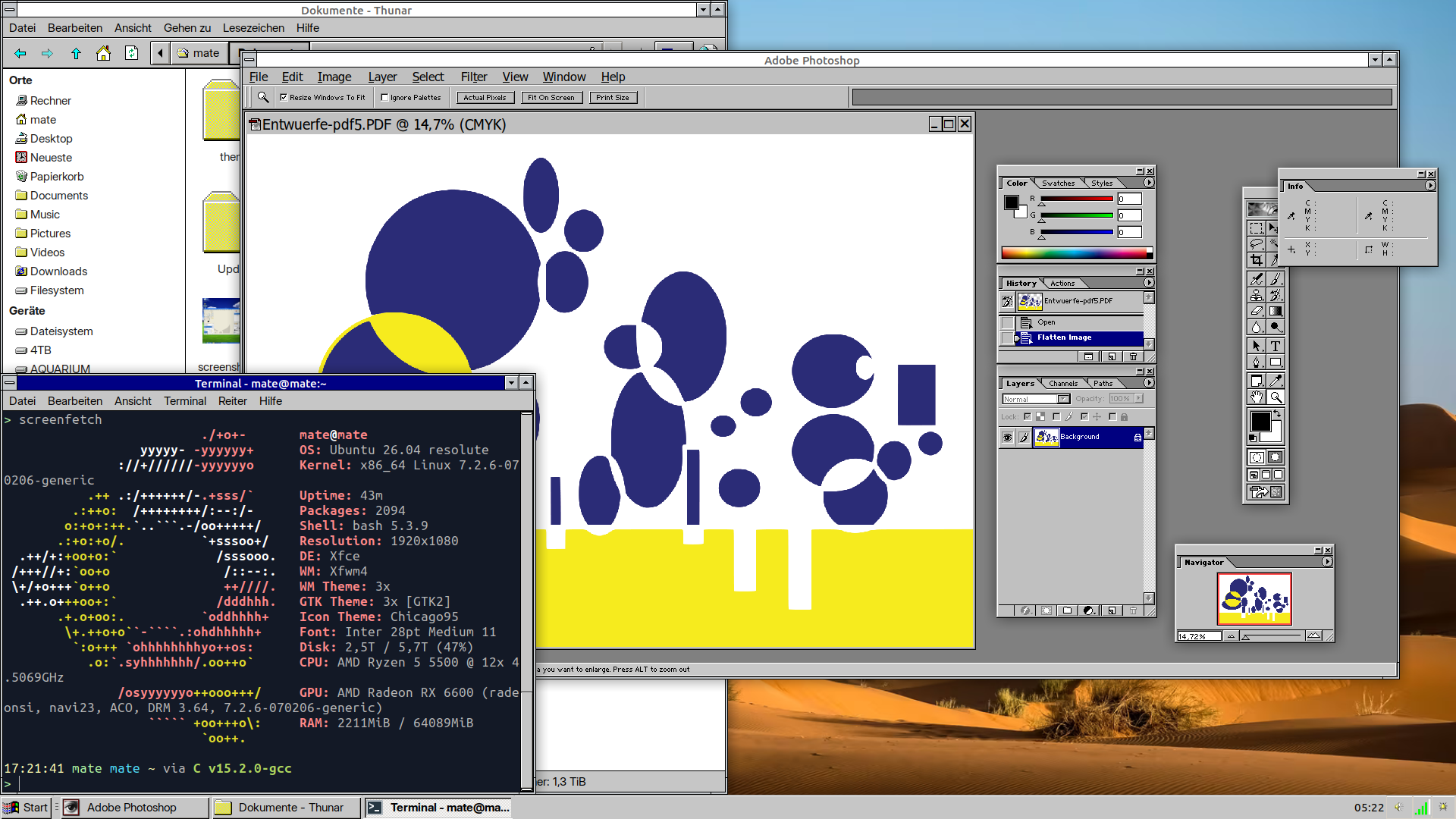
Task: Create new document from current history state
Action: tap(1089, 356)
